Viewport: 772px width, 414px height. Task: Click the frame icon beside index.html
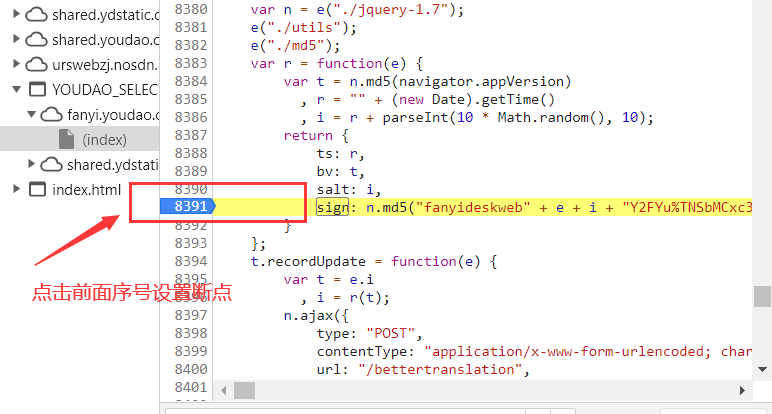(37, 189)
